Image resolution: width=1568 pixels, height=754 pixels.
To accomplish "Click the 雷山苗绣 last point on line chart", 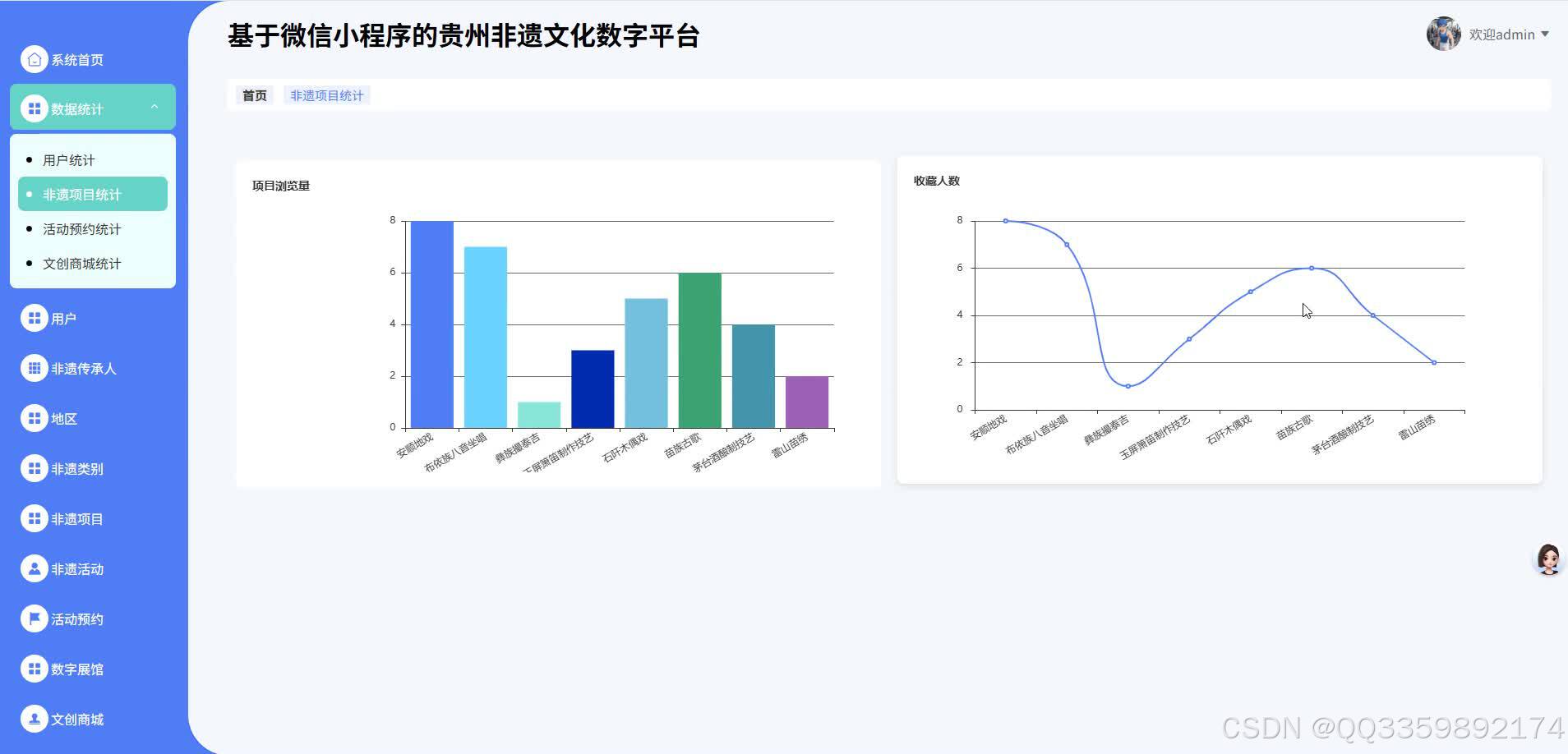I will point(1434,362).
